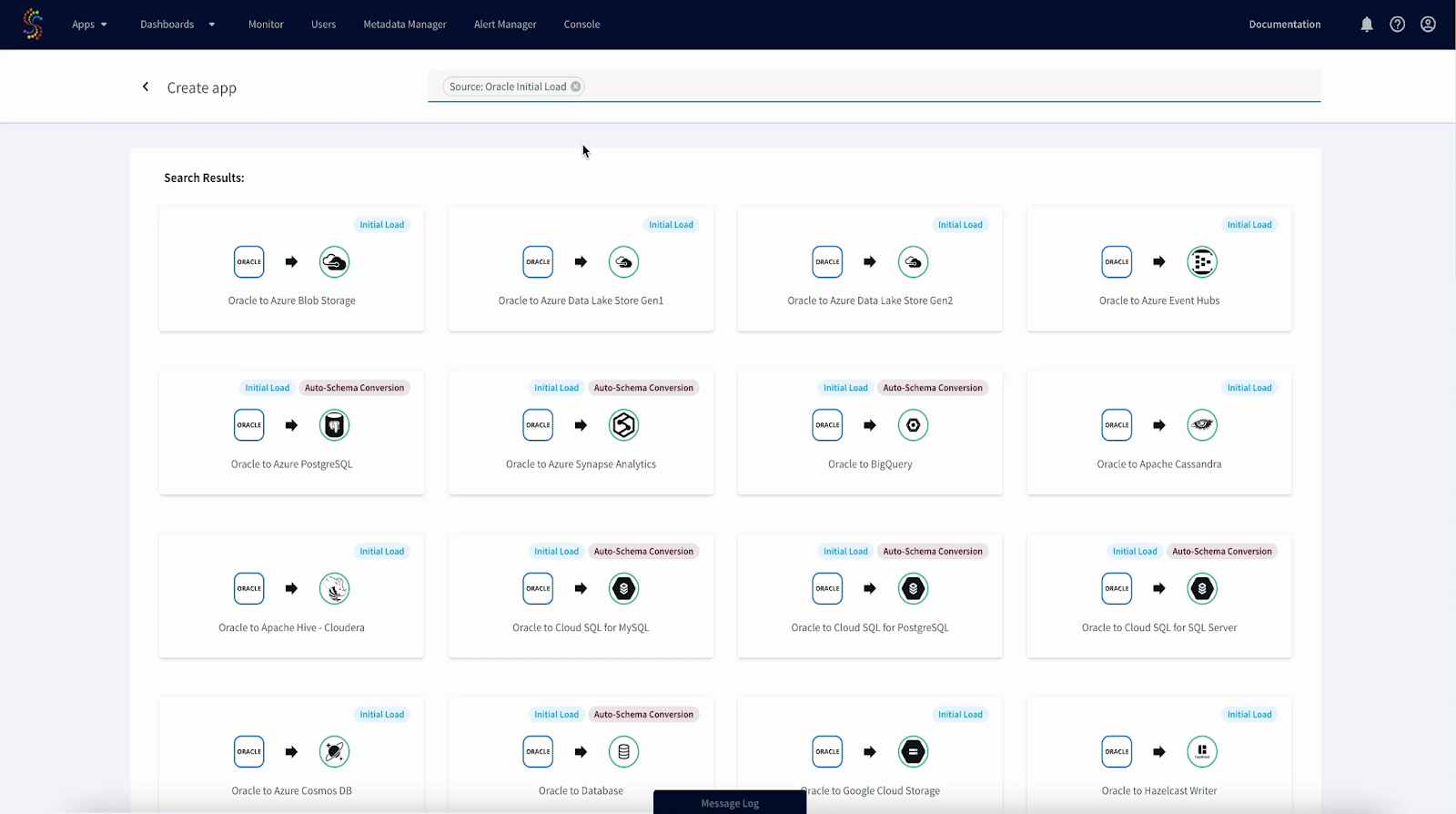
Task: Click Auto-Schema Conversion tag on Oracle to Database card
Action: [x=643, y=715]
